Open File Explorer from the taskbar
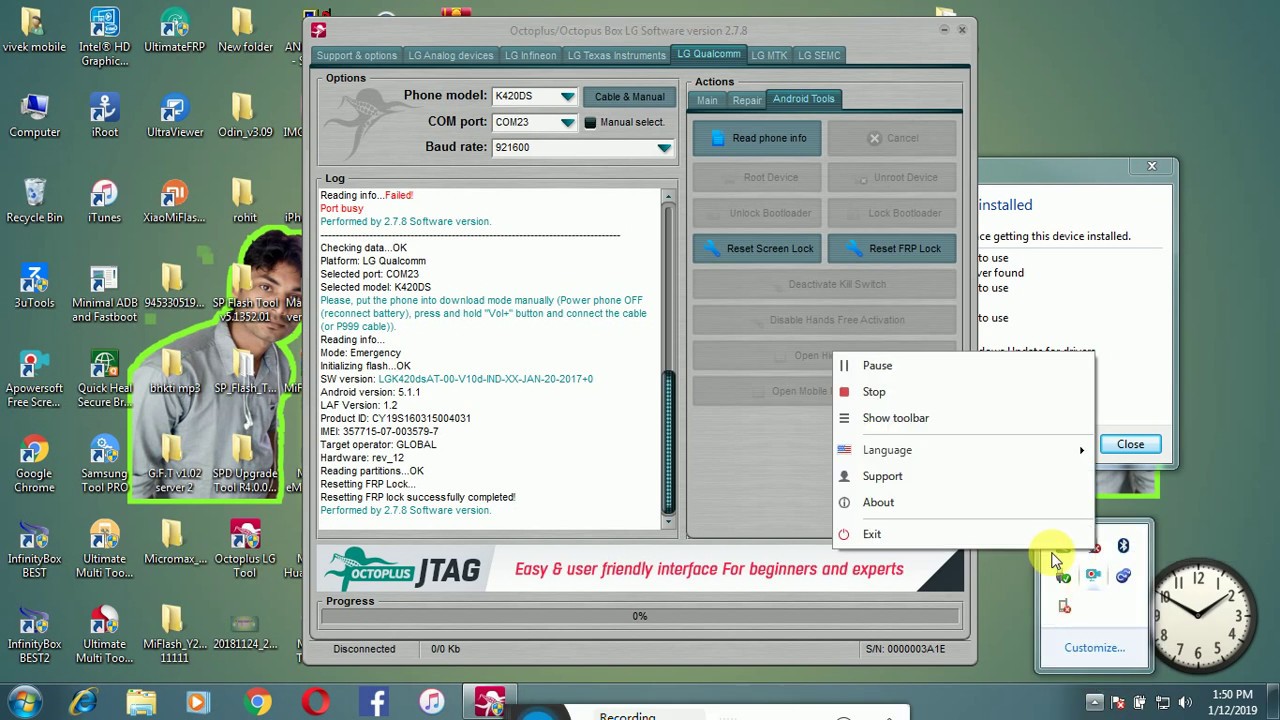1280x720 pixels. (x=141, y=703)
